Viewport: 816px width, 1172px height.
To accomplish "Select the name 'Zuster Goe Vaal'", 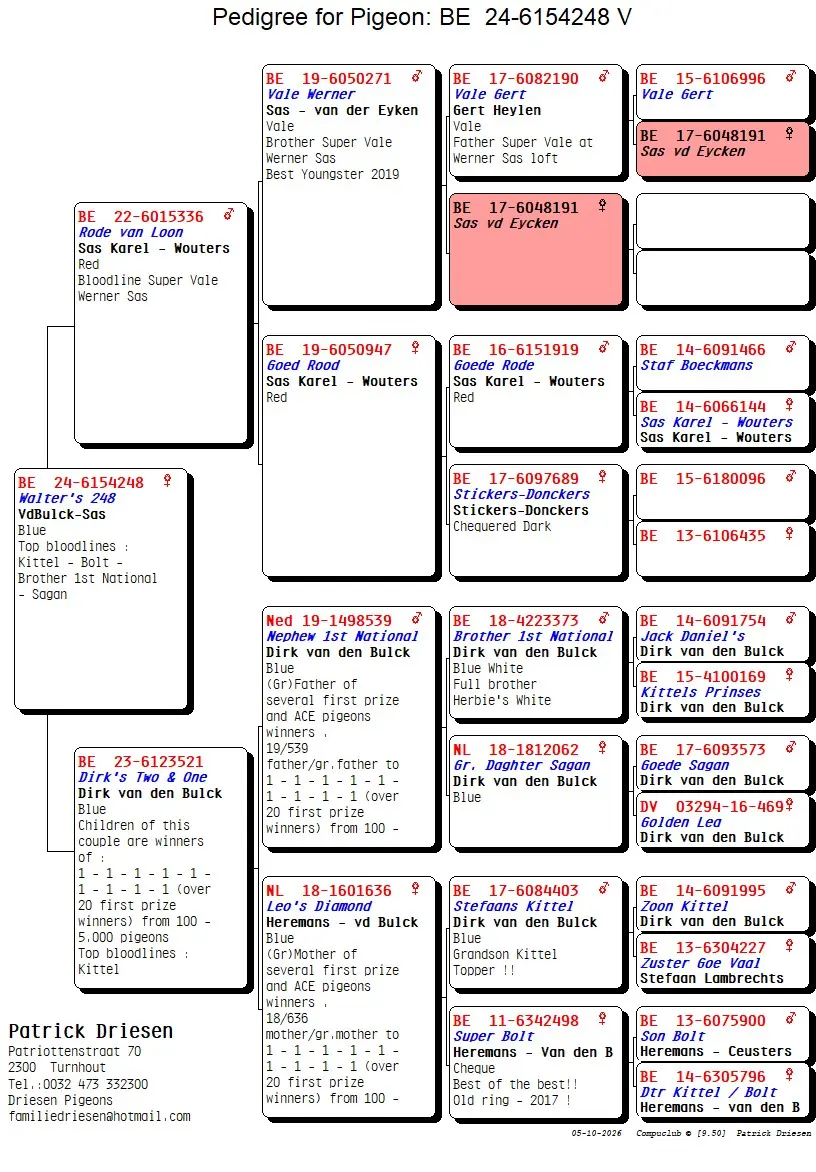I will (700, 963).
